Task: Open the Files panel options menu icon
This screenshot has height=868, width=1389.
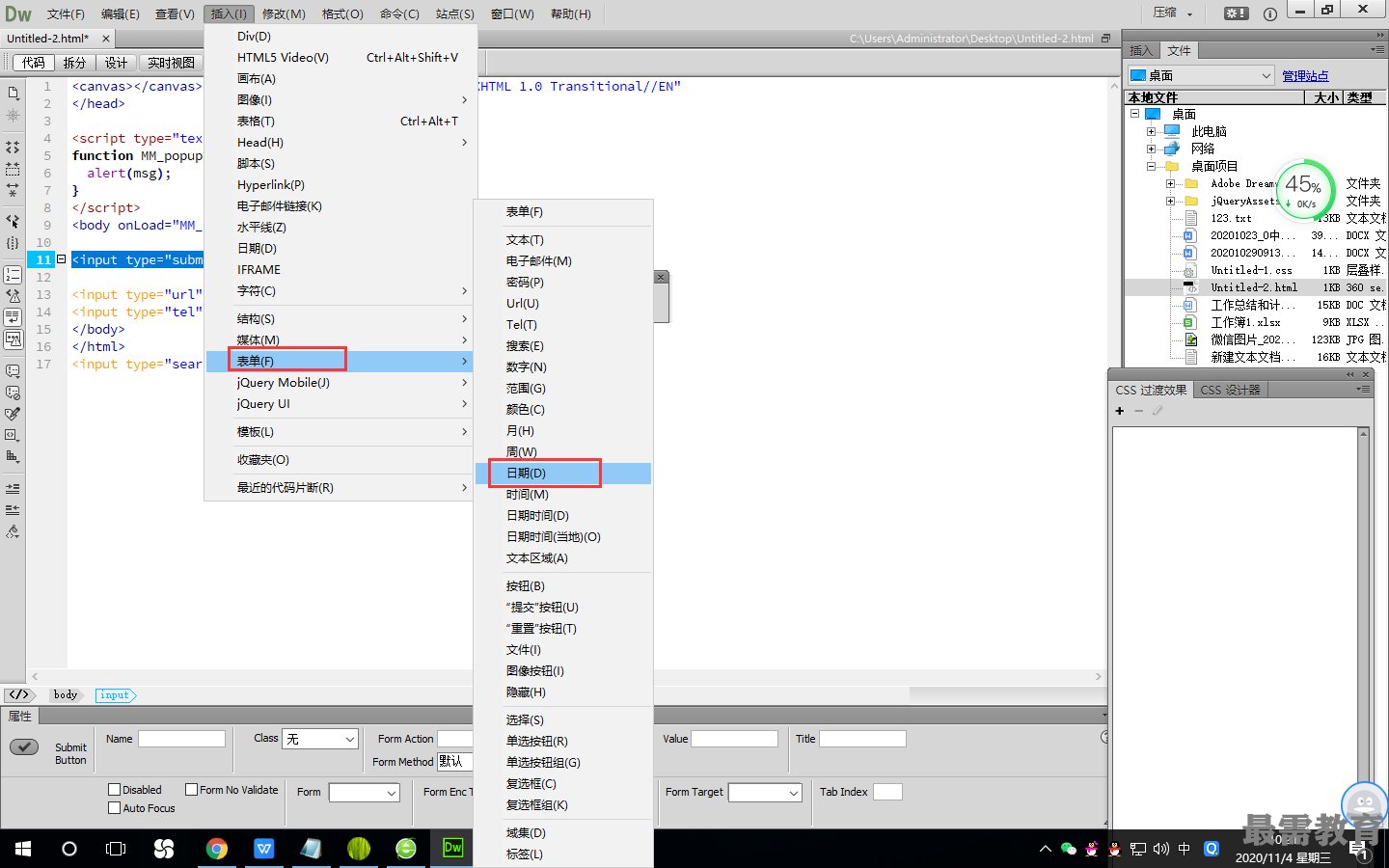Action: click(1376, 49)
